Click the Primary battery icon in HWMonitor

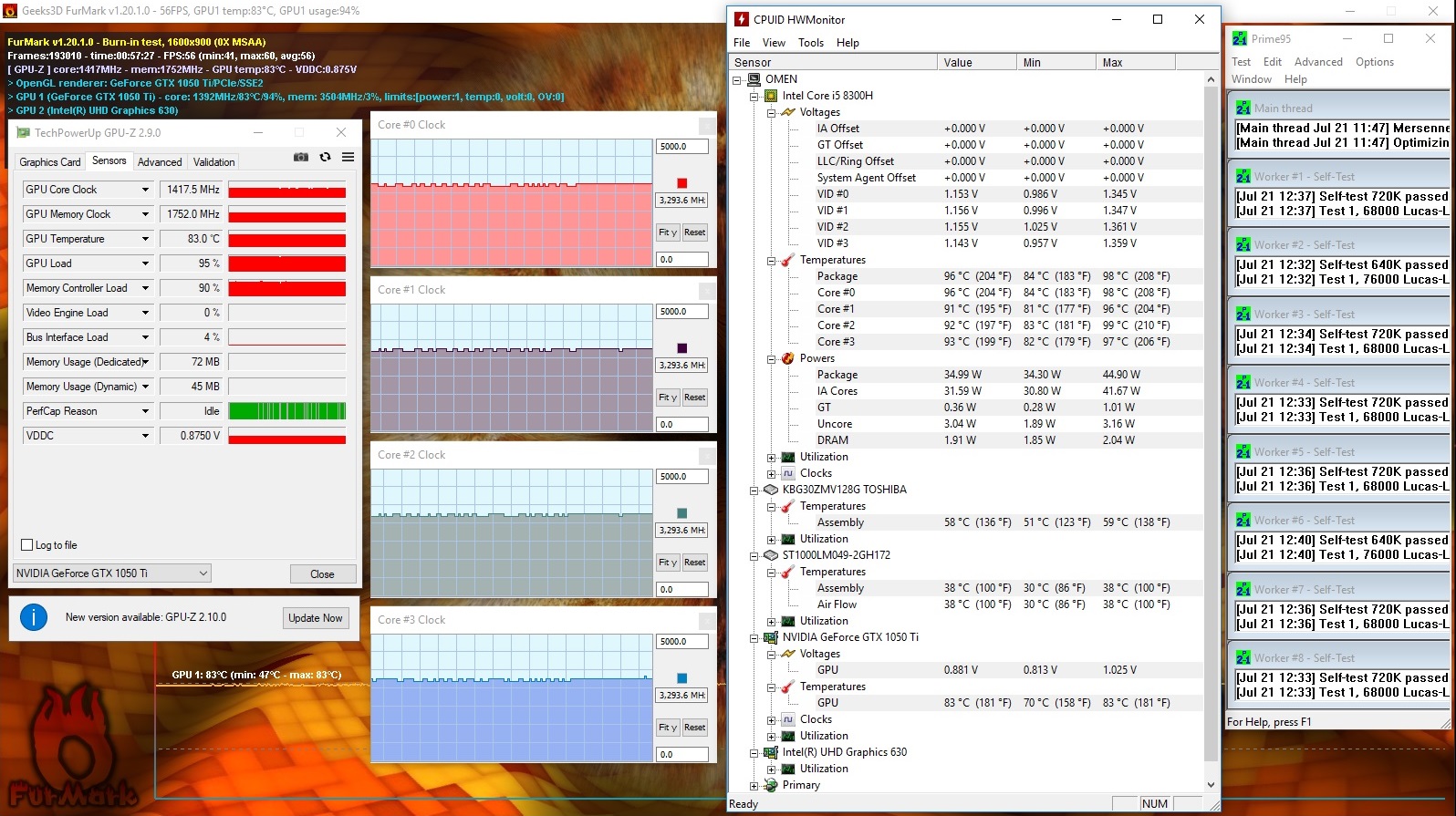(x=771, y=785)
